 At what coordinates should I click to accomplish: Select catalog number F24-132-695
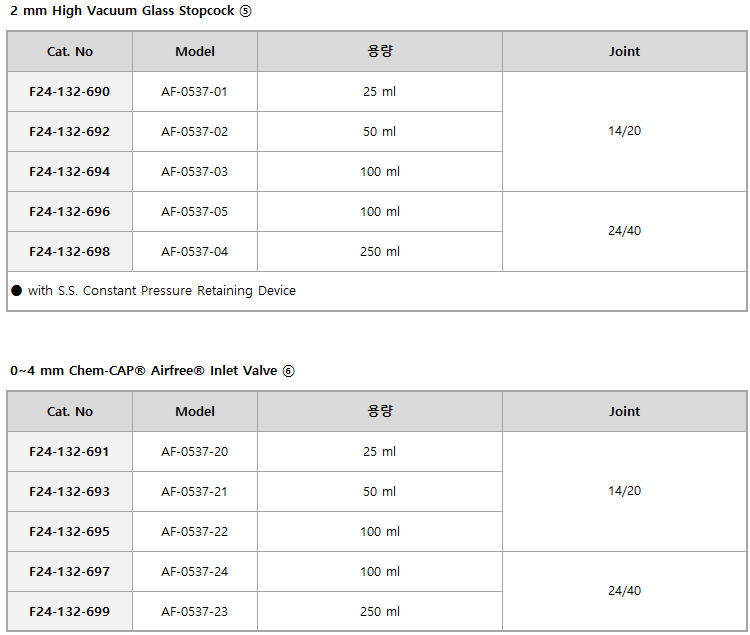pos(70,532)
